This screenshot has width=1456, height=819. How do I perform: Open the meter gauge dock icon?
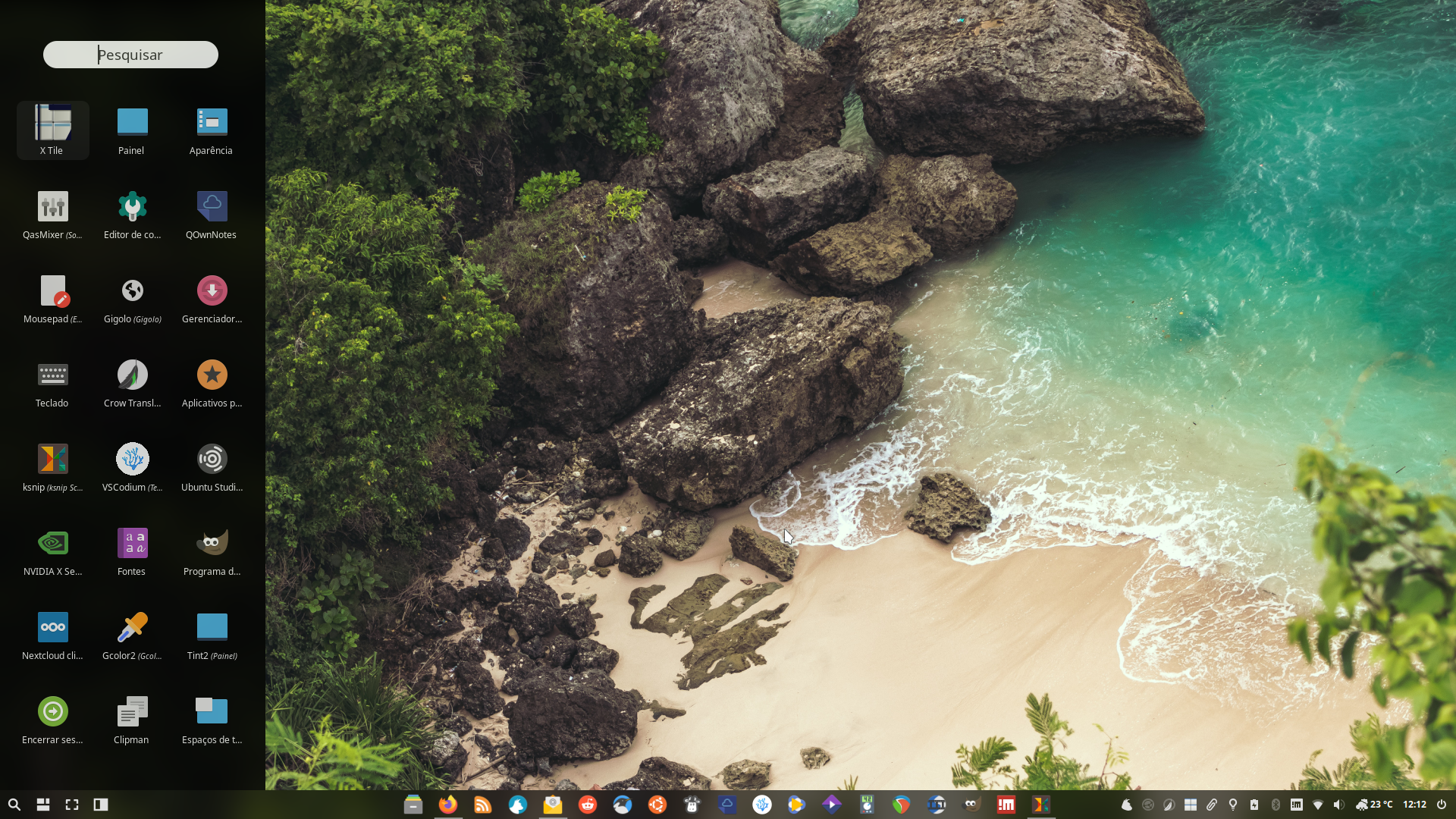pyautogui.click(x=867, y=805)
